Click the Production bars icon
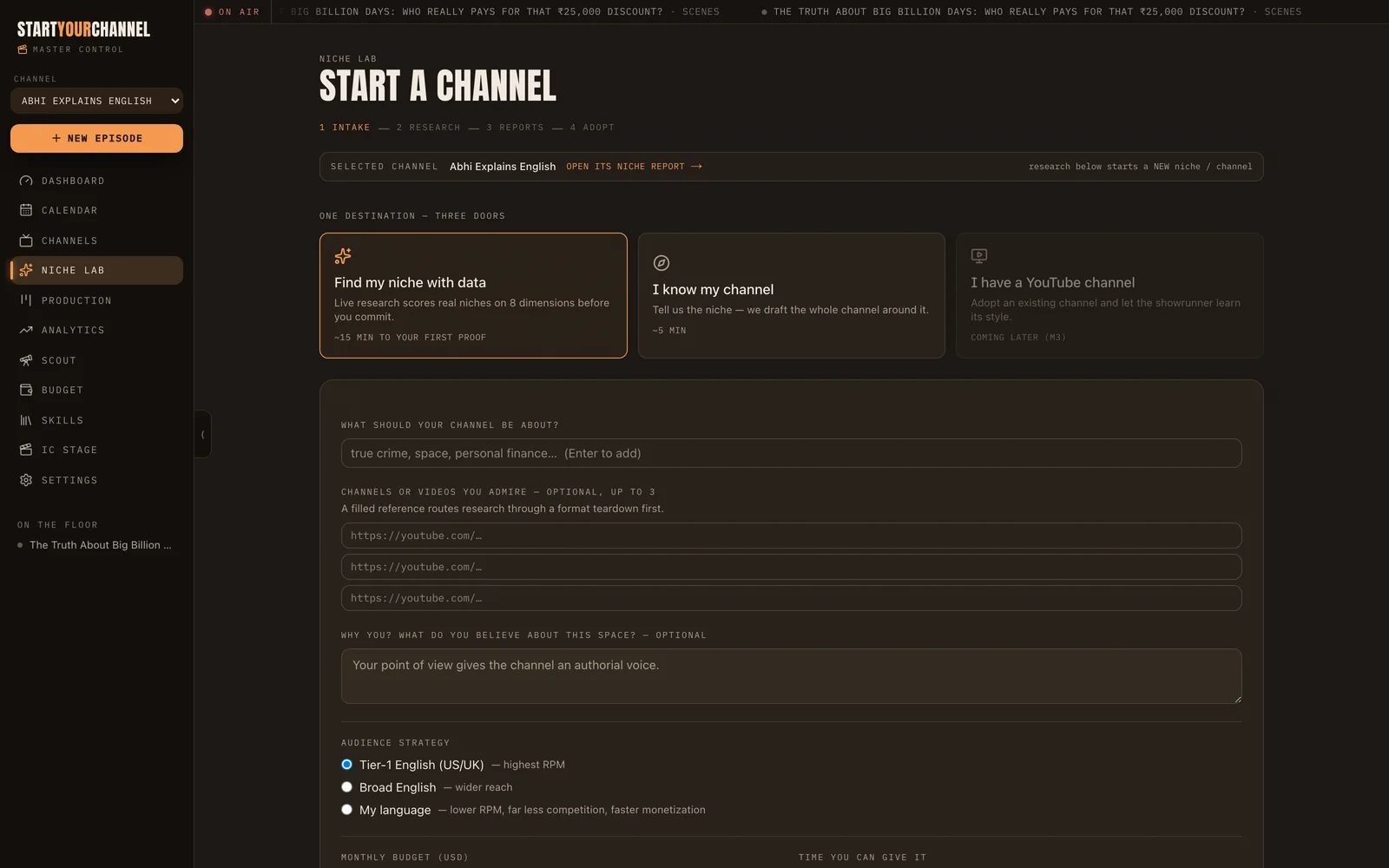Image resolution: width=1389 pixels, height=868 pixels. click(x=26, y=300)
